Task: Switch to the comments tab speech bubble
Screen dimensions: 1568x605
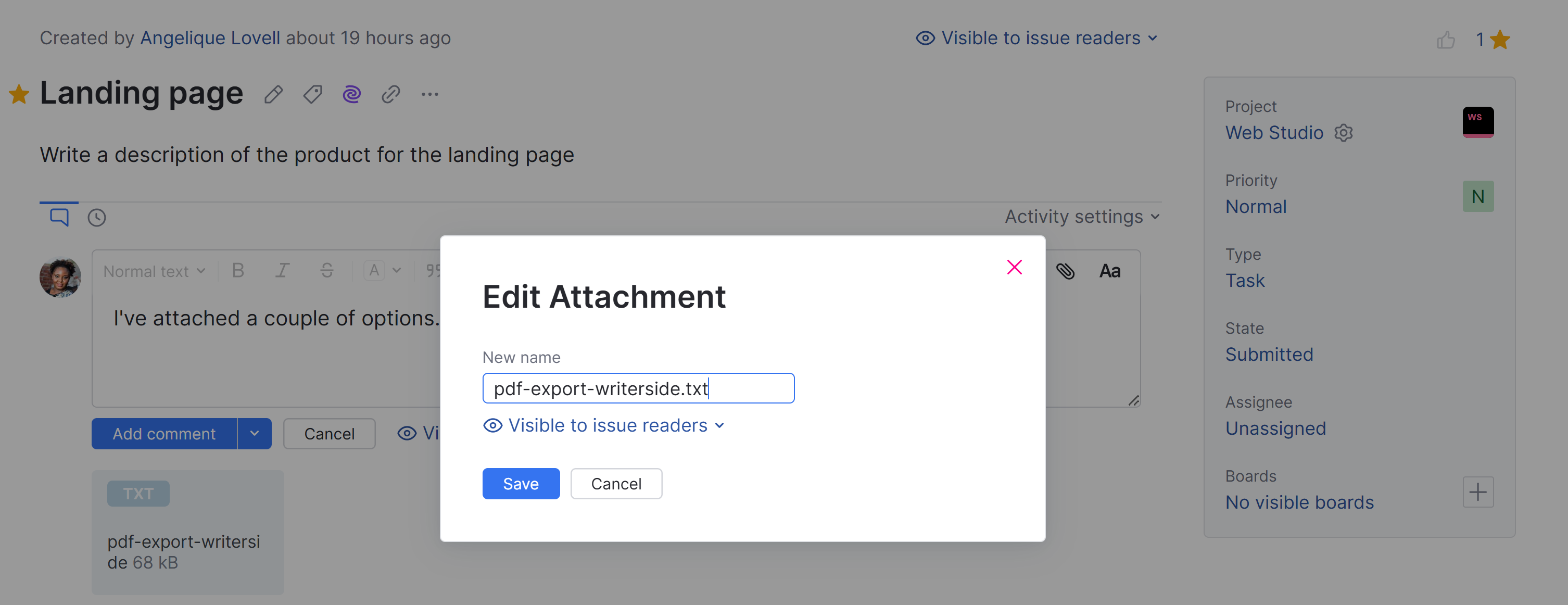Action: pyautogui.click(x=58, y=216)
